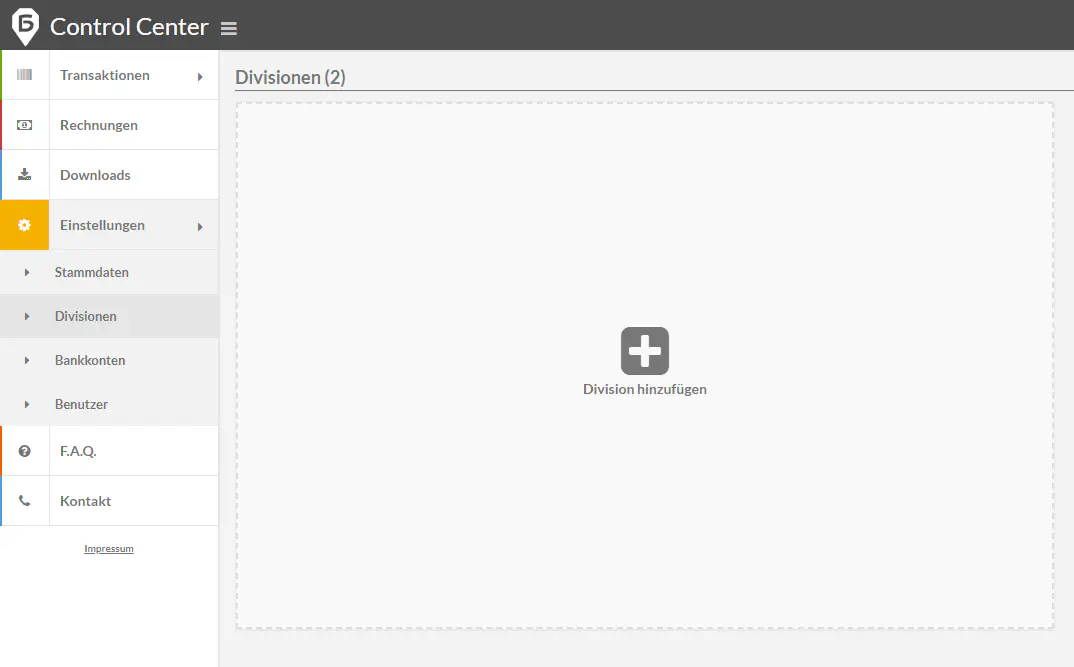
Task: Click the Transaktionen barcode icon
Action: [25, 75]
